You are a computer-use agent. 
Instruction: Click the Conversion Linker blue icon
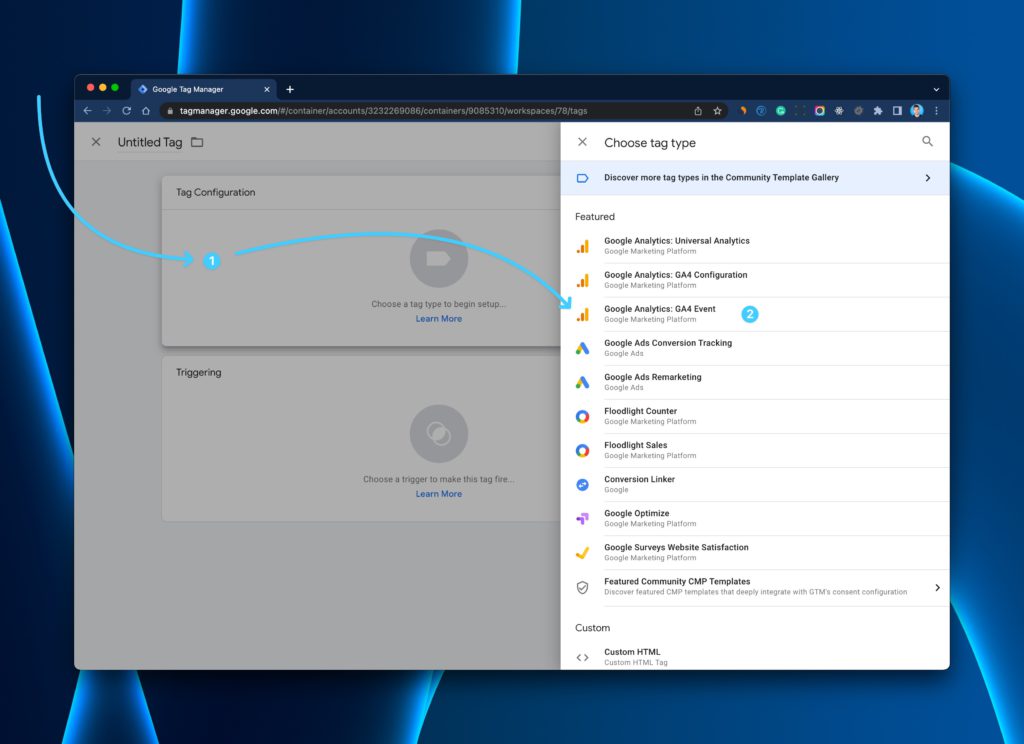(x=583, y=484)
